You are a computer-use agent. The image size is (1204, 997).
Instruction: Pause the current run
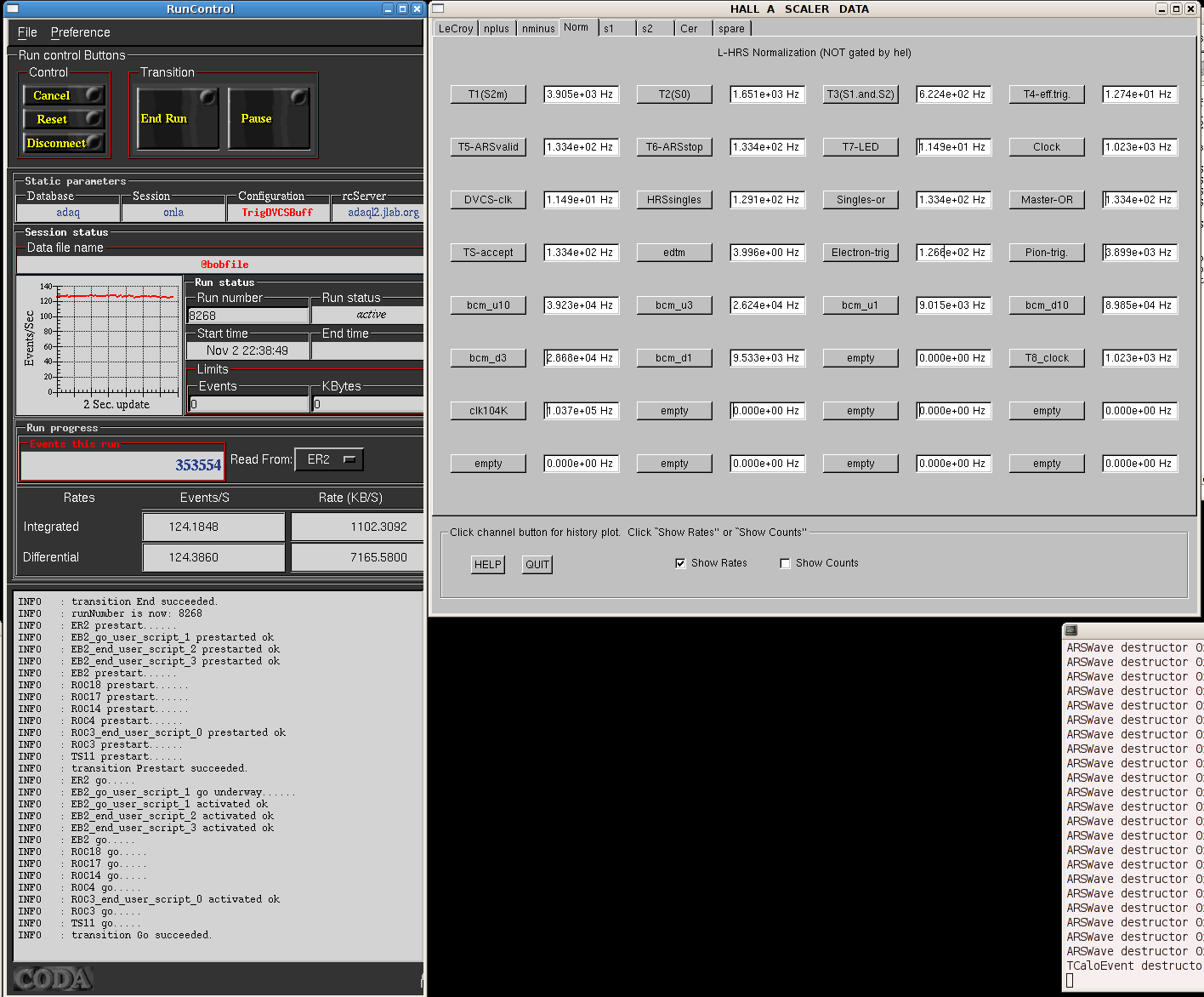tap(269, 118)
